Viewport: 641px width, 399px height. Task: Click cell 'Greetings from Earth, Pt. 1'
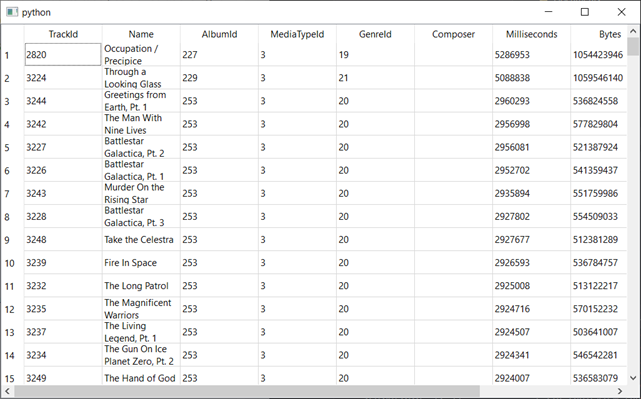[x=141, y=101]
